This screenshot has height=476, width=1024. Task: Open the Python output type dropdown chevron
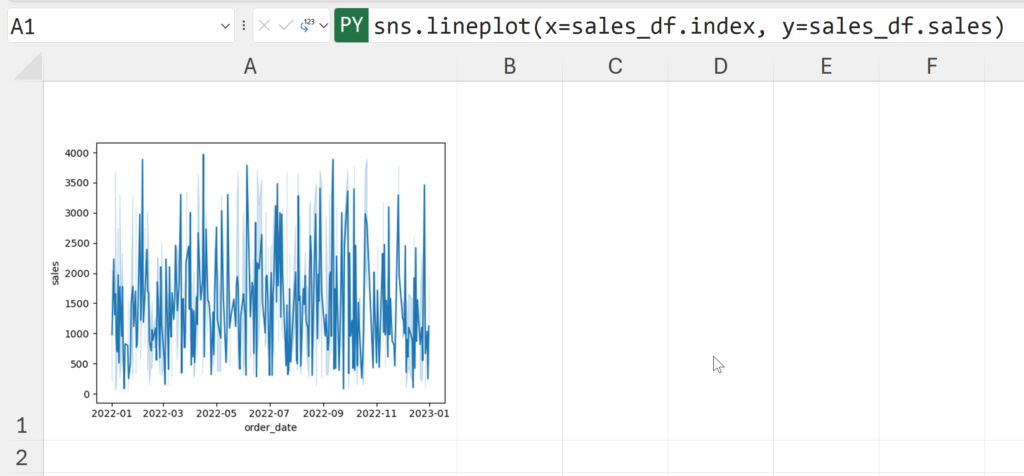click(x=323, y=27)
